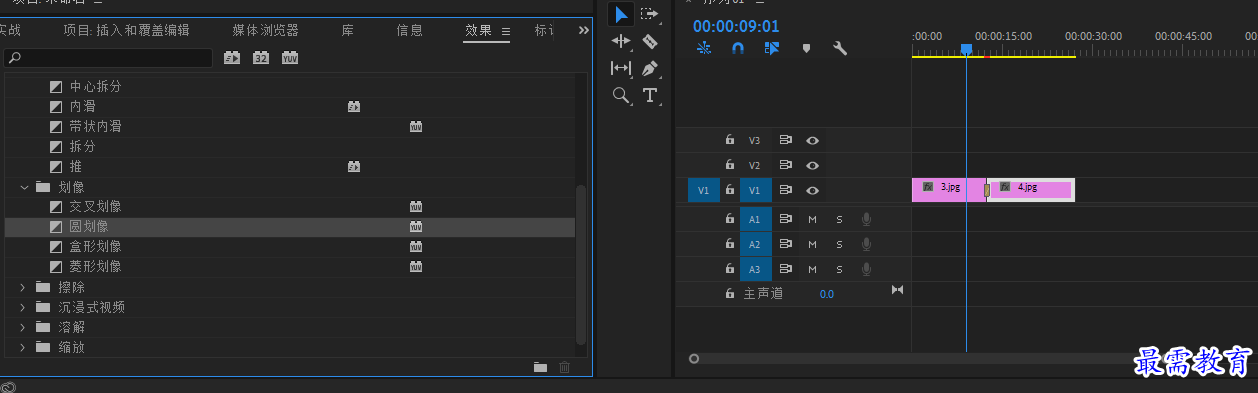Filter by YUV effects

point(290,58)
